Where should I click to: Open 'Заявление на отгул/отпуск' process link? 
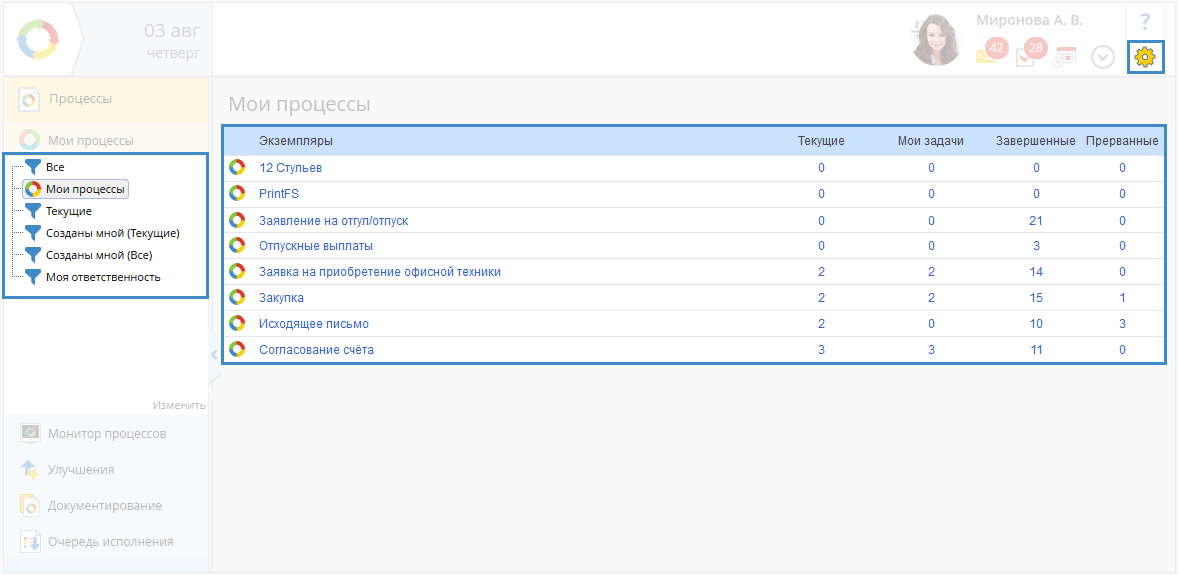click(x=333, y=220)
